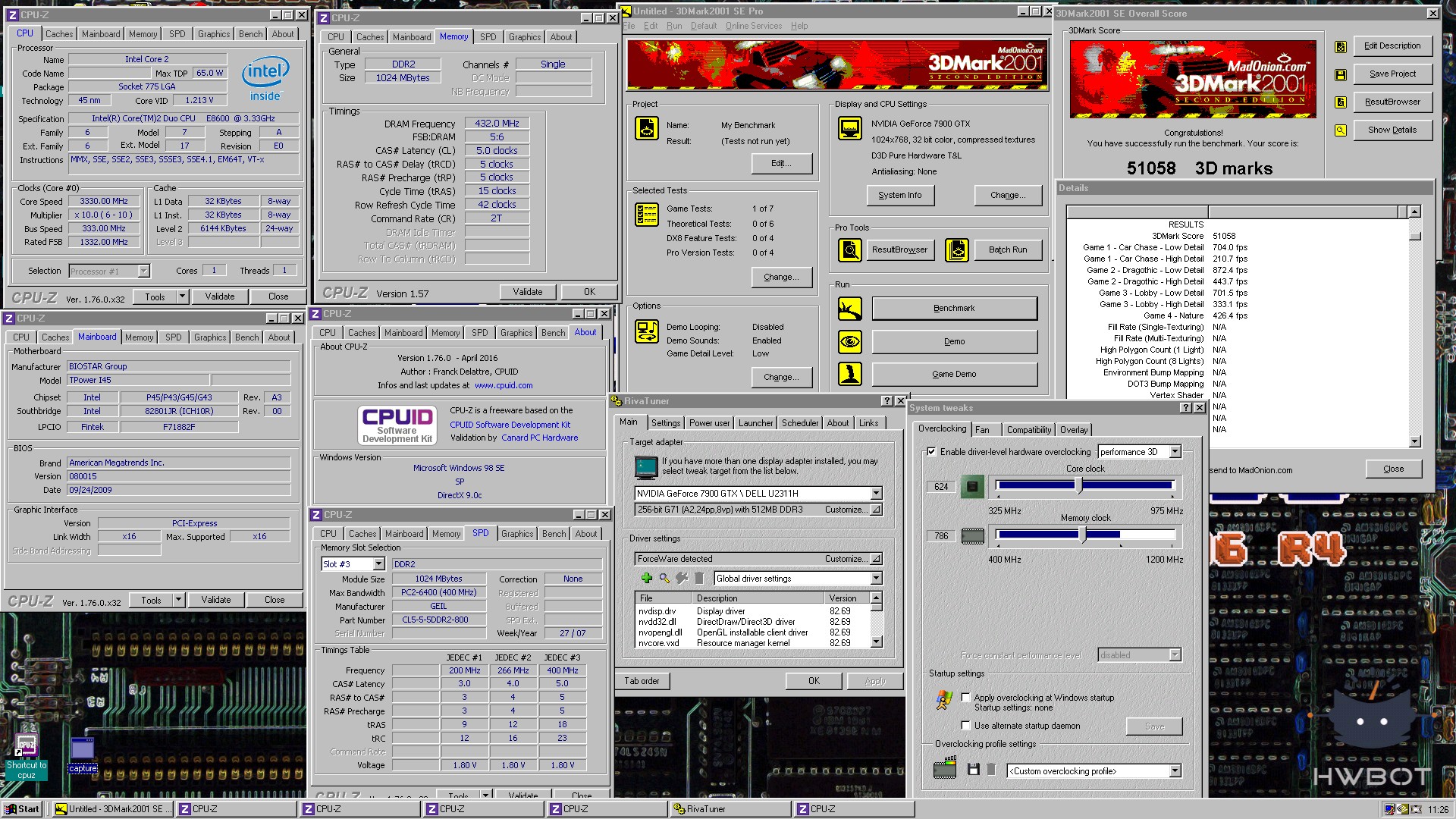Image resolution: width=1456 pixels, height=819 pixels.
Task: Click the Core clock slider handle
Action: click(x=1078, y=485)
